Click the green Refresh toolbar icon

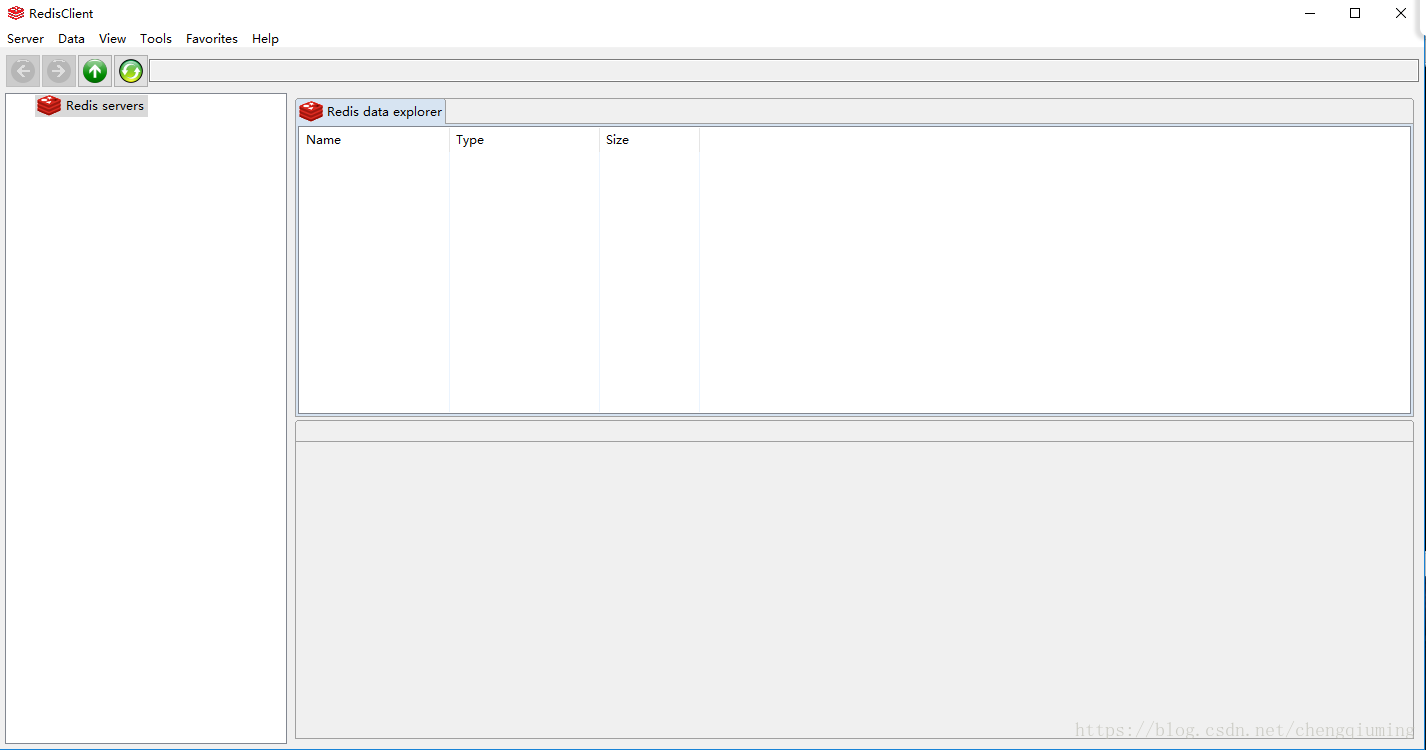131,71
